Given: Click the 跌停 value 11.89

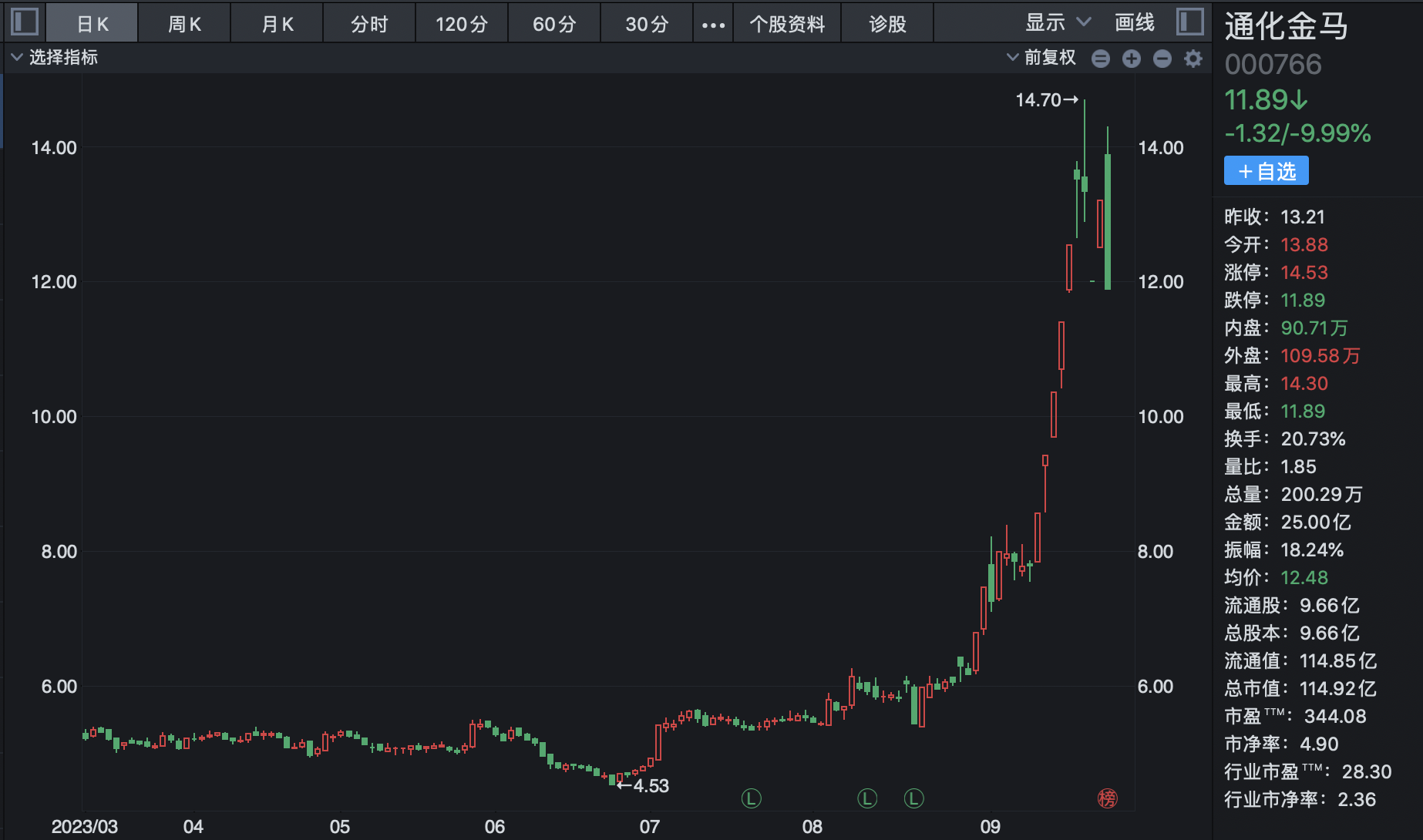Looking at the screenshot, I should [1303, 301].
